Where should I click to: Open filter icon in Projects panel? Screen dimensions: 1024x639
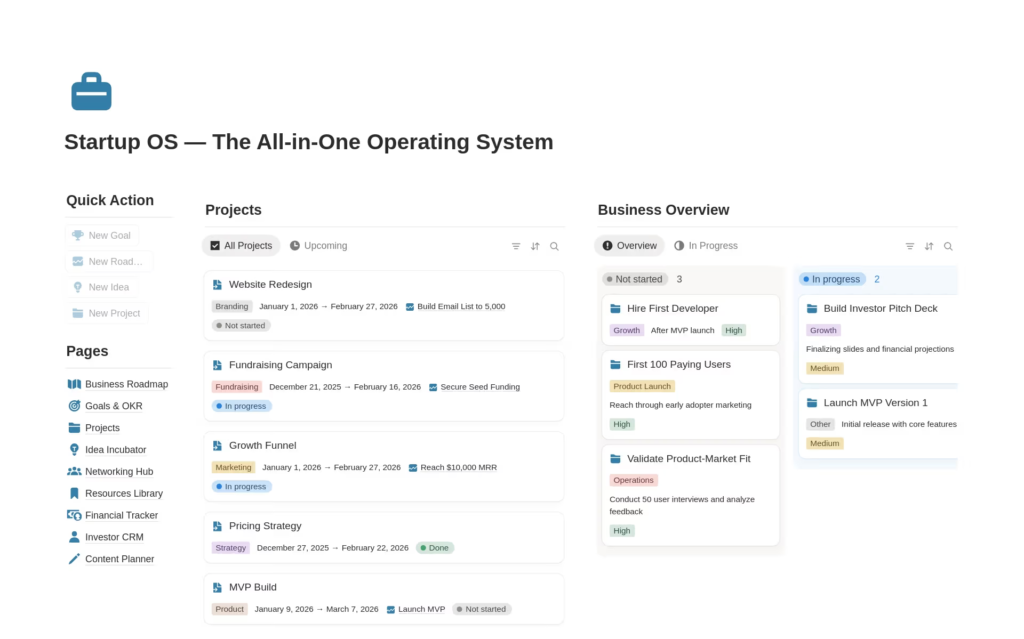pos(516,246)
